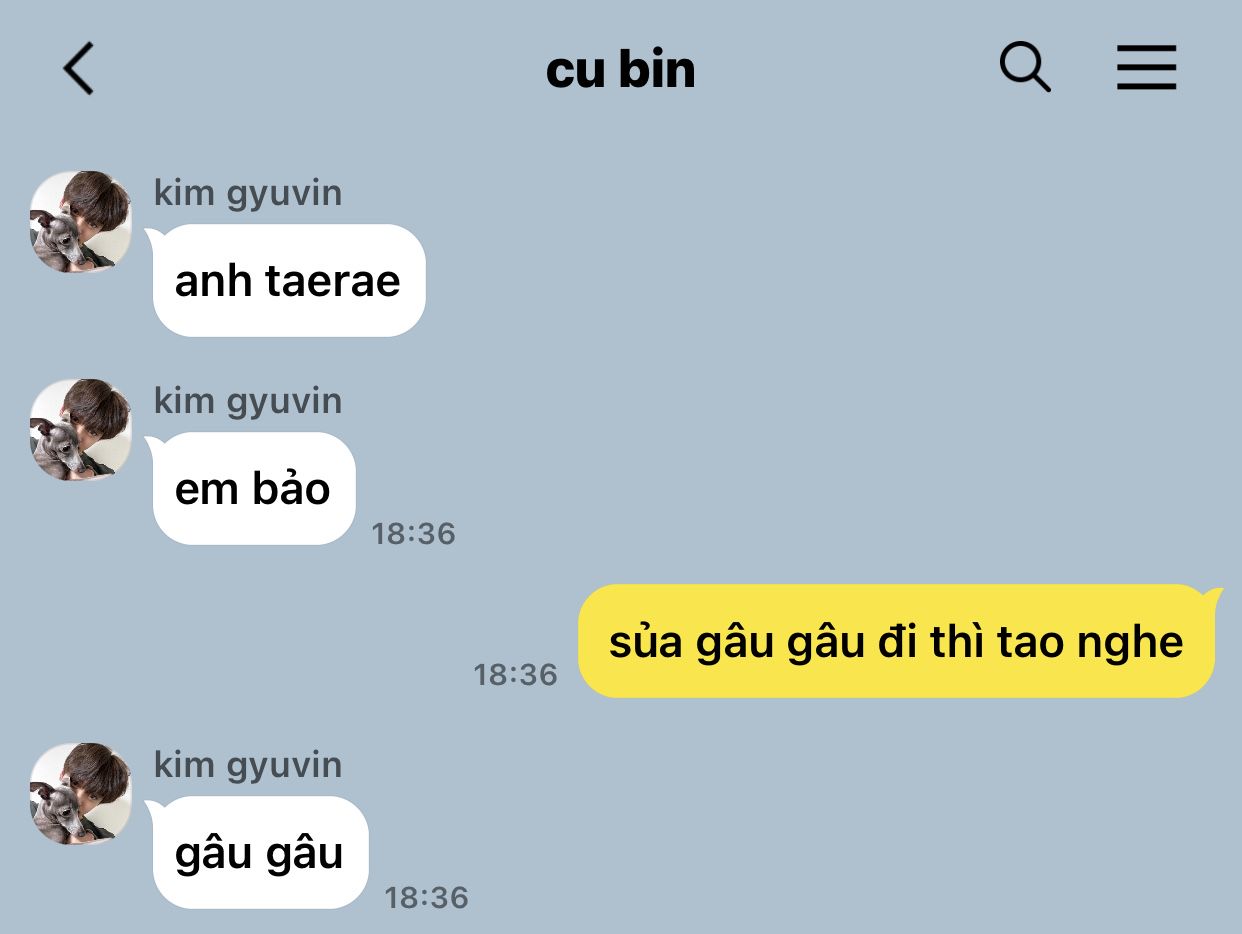
Task: Click the 18:36 timestamp beside "gâu gâu"
Action: (427, 898)
